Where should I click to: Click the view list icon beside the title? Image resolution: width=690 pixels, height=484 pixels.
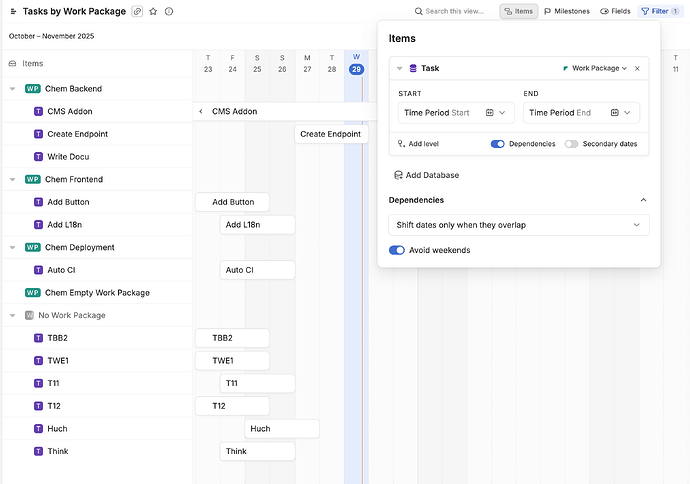click(13, 11)
